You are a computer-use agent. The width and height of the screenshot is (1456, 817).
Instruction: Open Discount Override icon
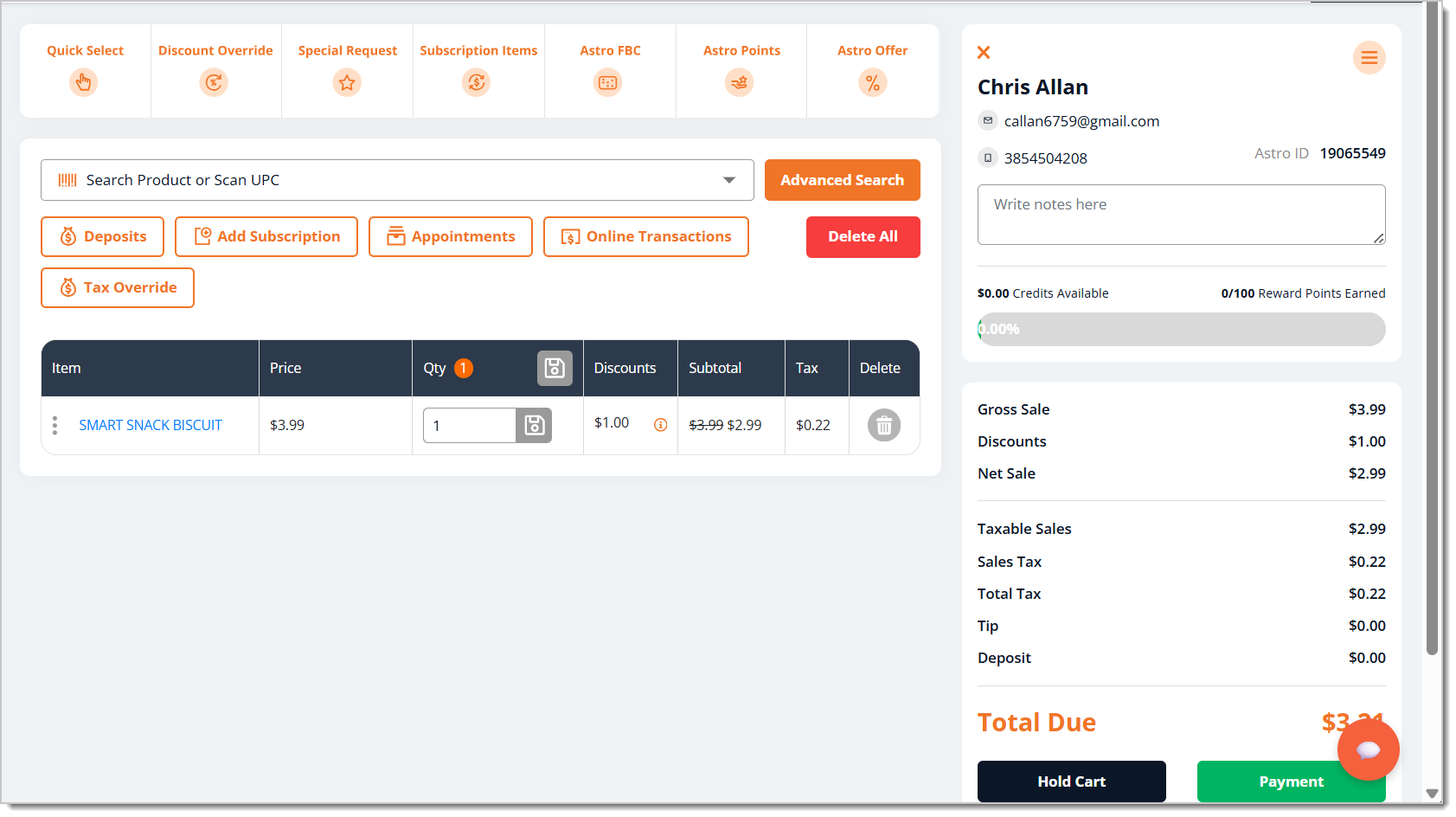point(214,82)
